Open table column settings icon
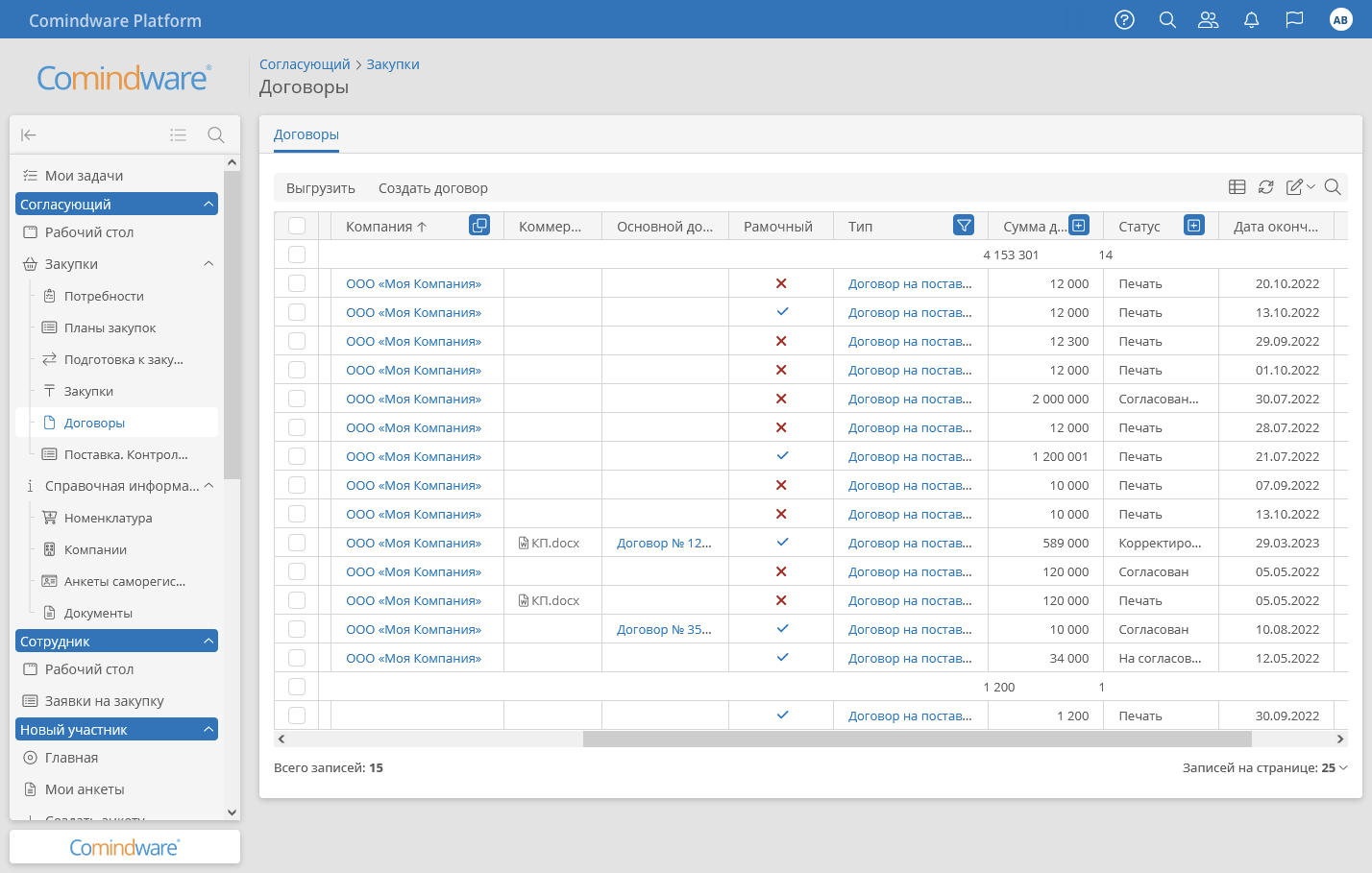 [1237, 187]
